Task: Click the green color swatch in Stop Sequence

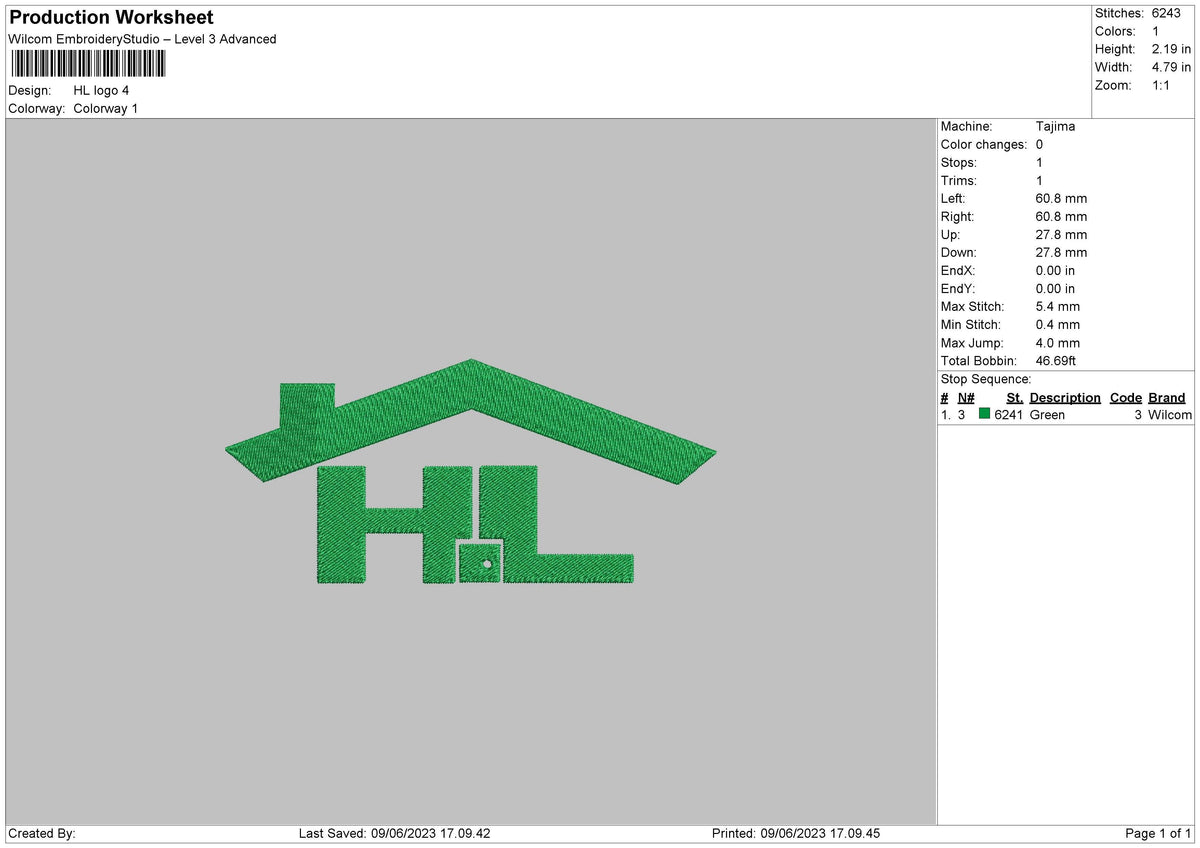Action: [x=984, y=415]
